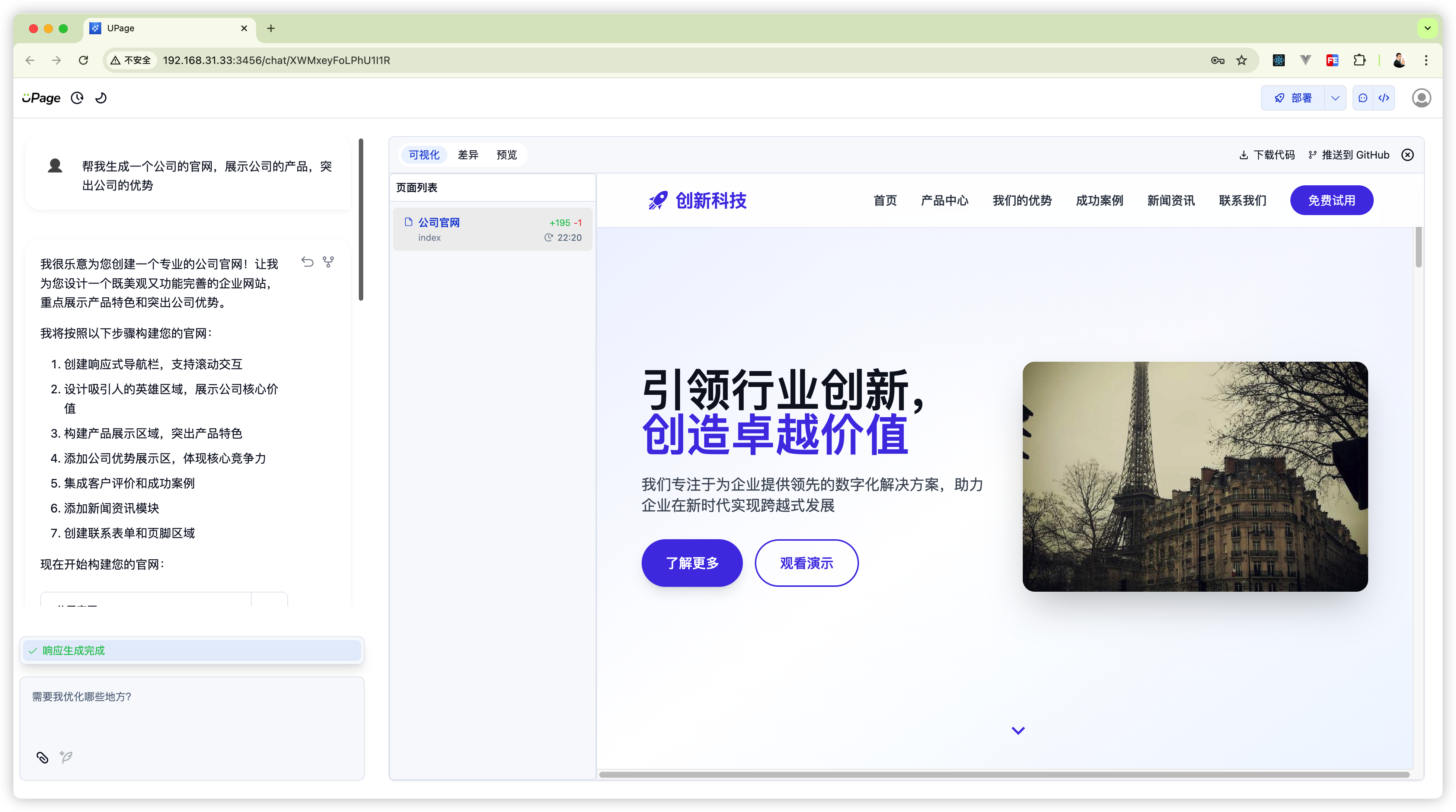1456x812 pixels.
Task: Click the 下载代码 button
Action: [1267, 155]
